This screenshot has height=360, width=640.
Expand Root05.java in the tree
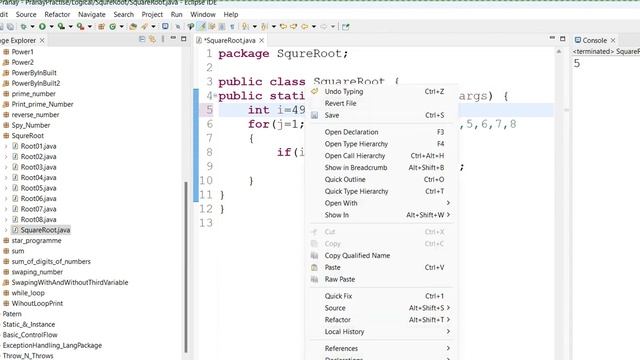coord(6,188)
